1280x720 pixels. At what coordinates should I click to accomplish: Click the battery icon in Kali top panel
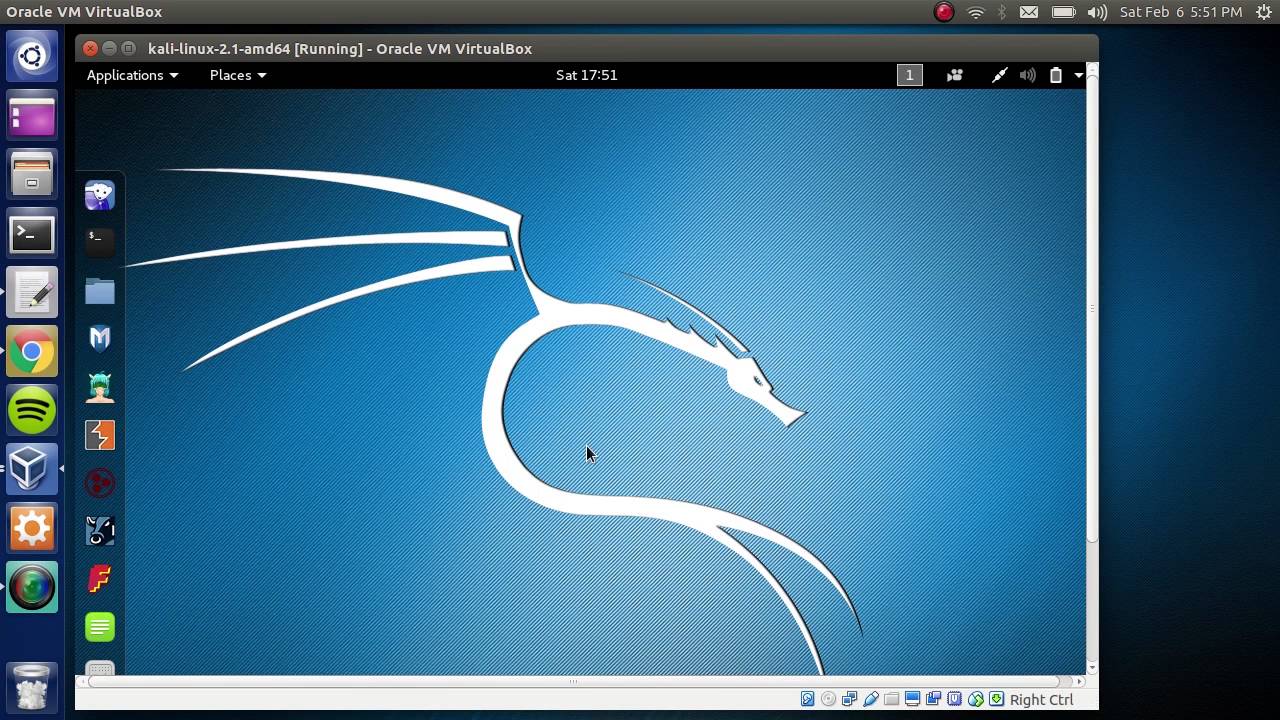tap(1055, 75)
